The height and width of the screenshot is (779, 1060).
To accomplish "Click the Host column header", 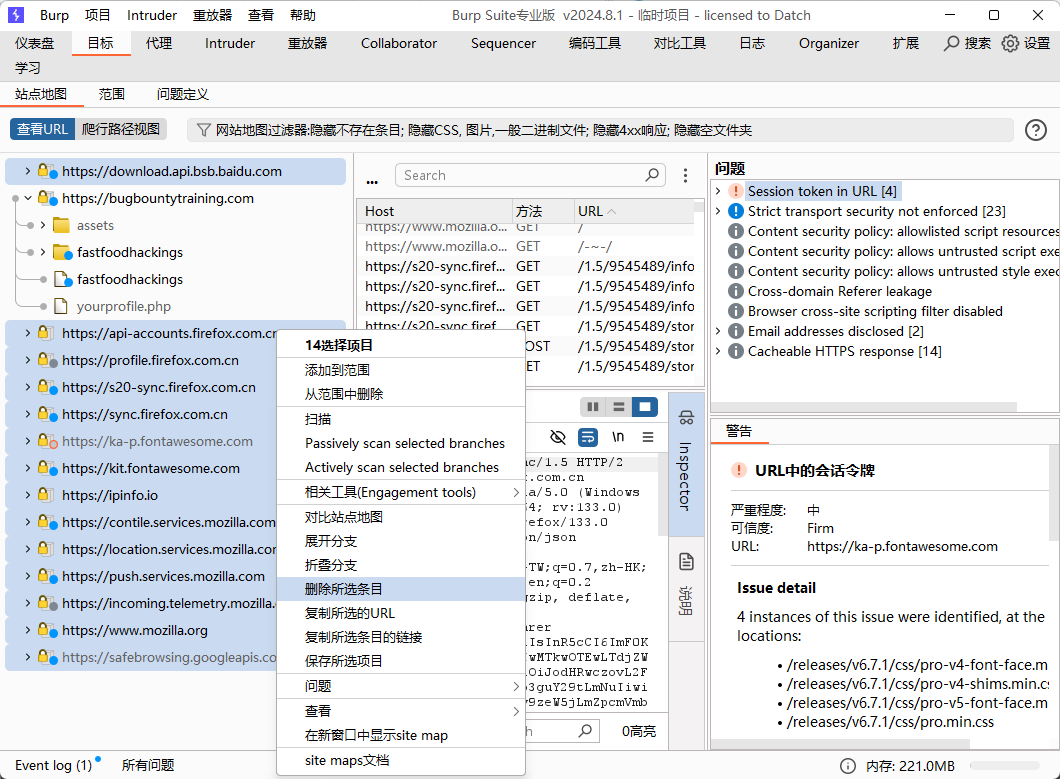I will point(435,211).
